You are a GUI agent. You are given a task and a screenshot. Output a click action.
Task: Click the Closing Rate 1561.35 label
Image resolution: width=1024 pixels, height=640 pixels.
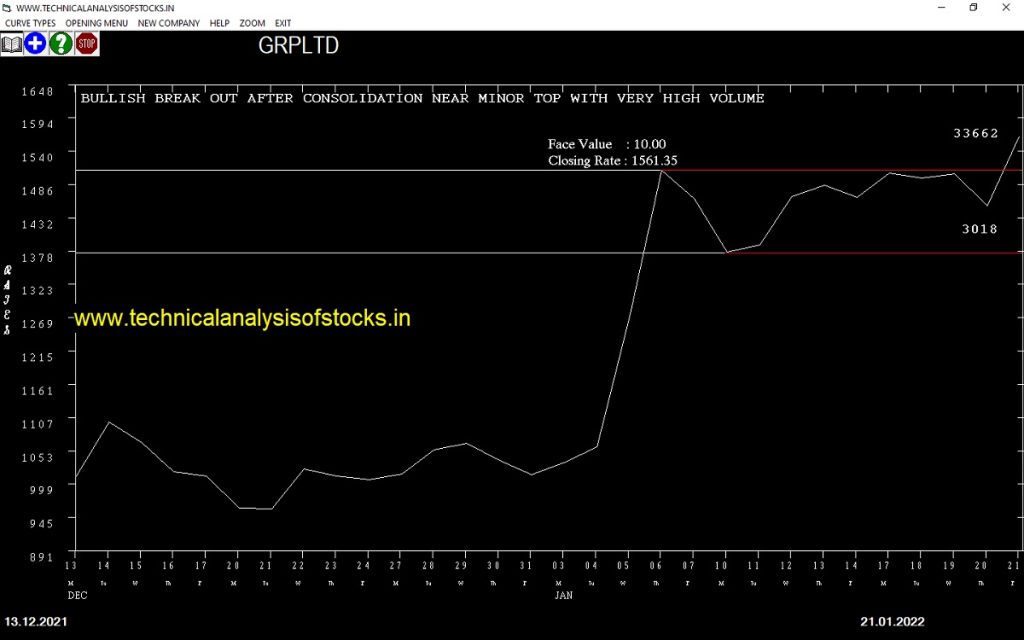612,160
